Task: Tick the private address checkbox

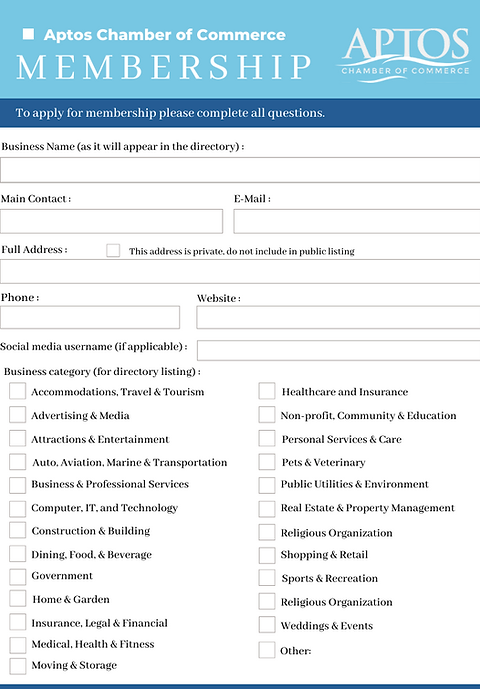Action: 113,250
